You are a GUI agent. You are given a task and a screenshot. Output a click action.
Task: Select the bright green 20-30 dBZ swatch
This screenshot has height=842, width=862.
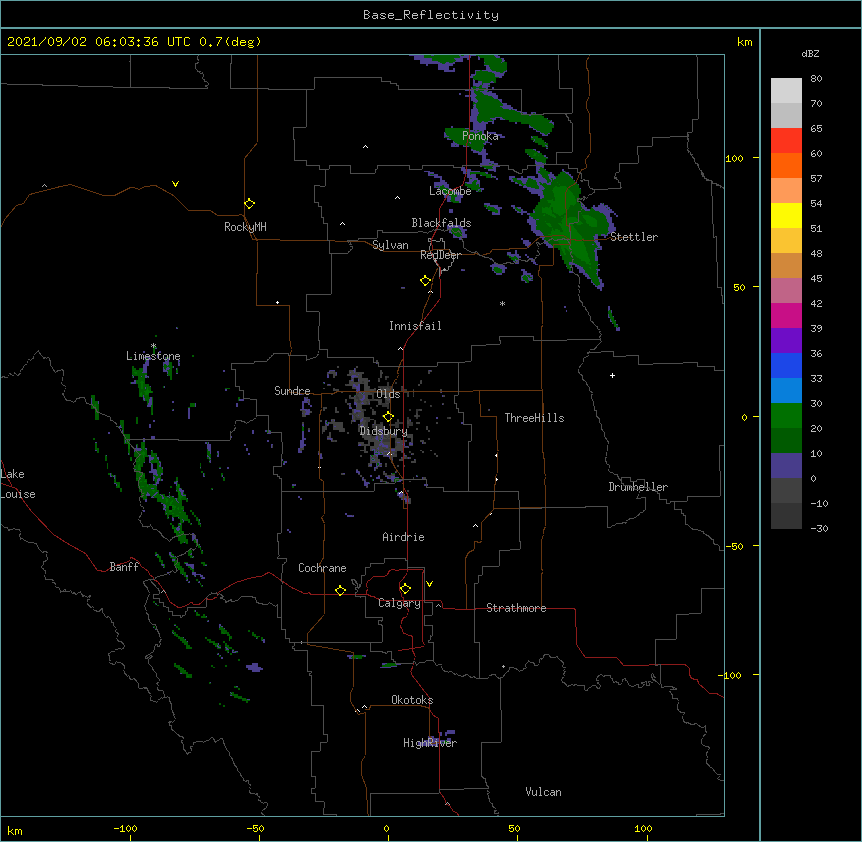point(786,416)
